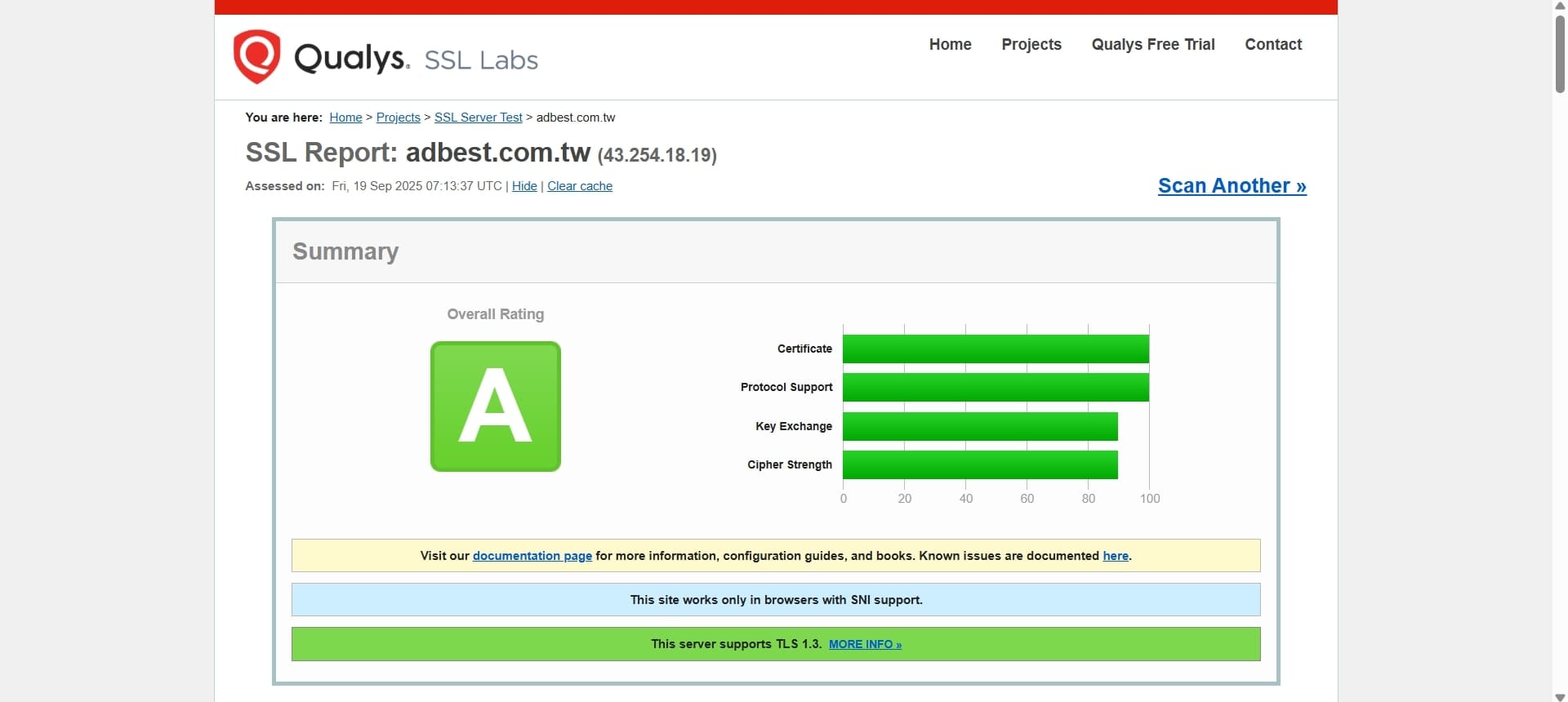Go to SSL Server Test breadcrumb

(x=478, y=118)
